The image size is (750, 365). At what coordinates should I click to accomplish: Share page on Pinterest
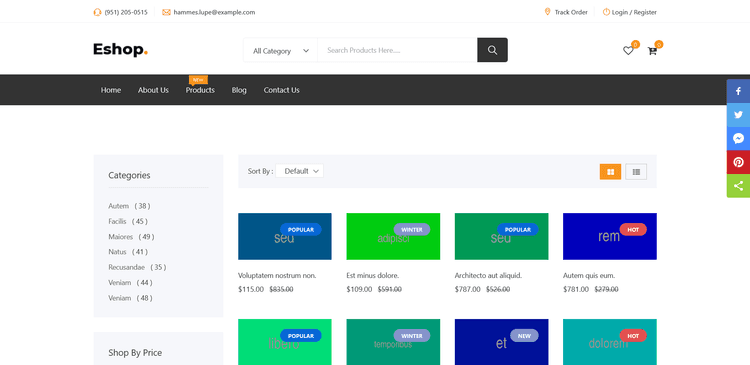739,162
